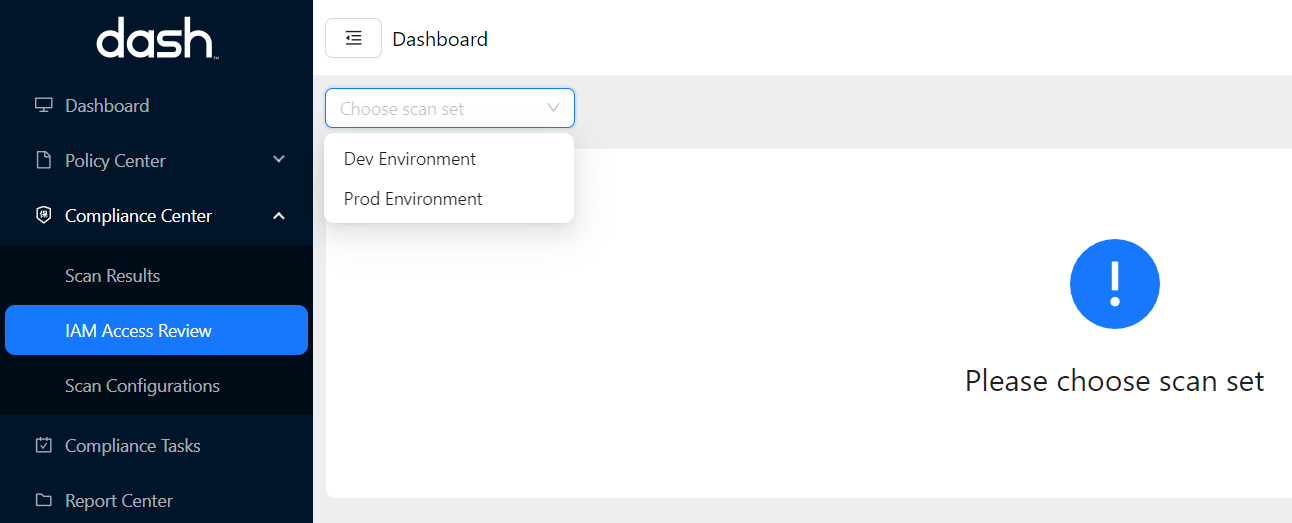Screen dimensions: 1292x523
Task: Expand the Policy Center chevron
Action: coord(279,160)
